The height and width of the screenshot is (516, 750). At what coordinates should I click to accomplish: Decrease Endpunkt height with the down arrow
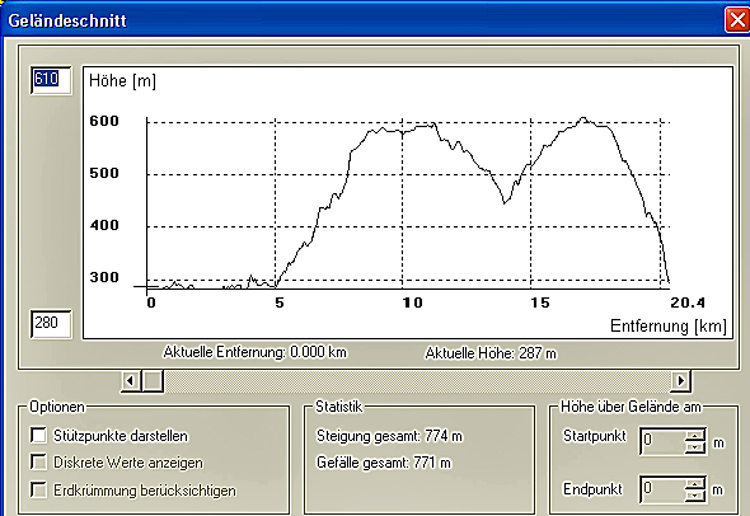click(x=694, y=495)
